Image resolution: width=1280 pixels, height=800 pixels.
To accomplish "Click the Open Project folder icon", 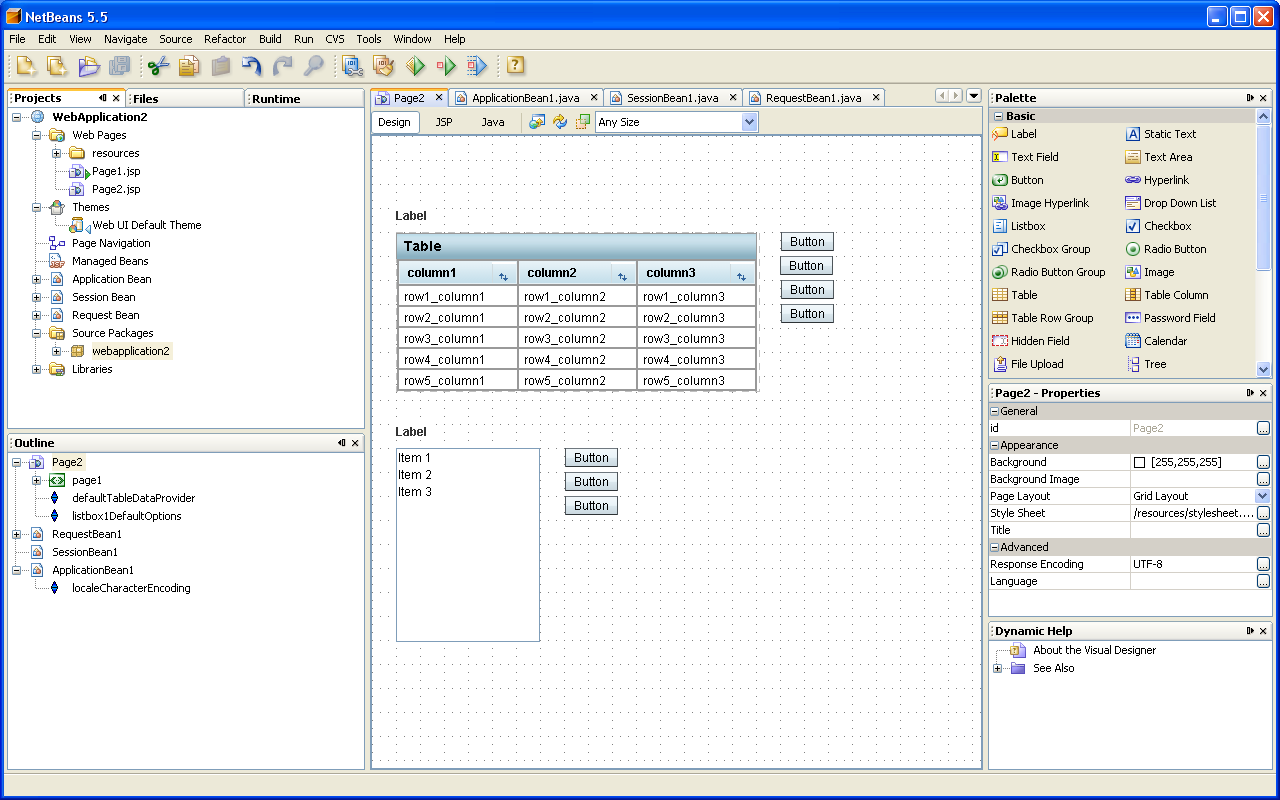I will [89, 66].
